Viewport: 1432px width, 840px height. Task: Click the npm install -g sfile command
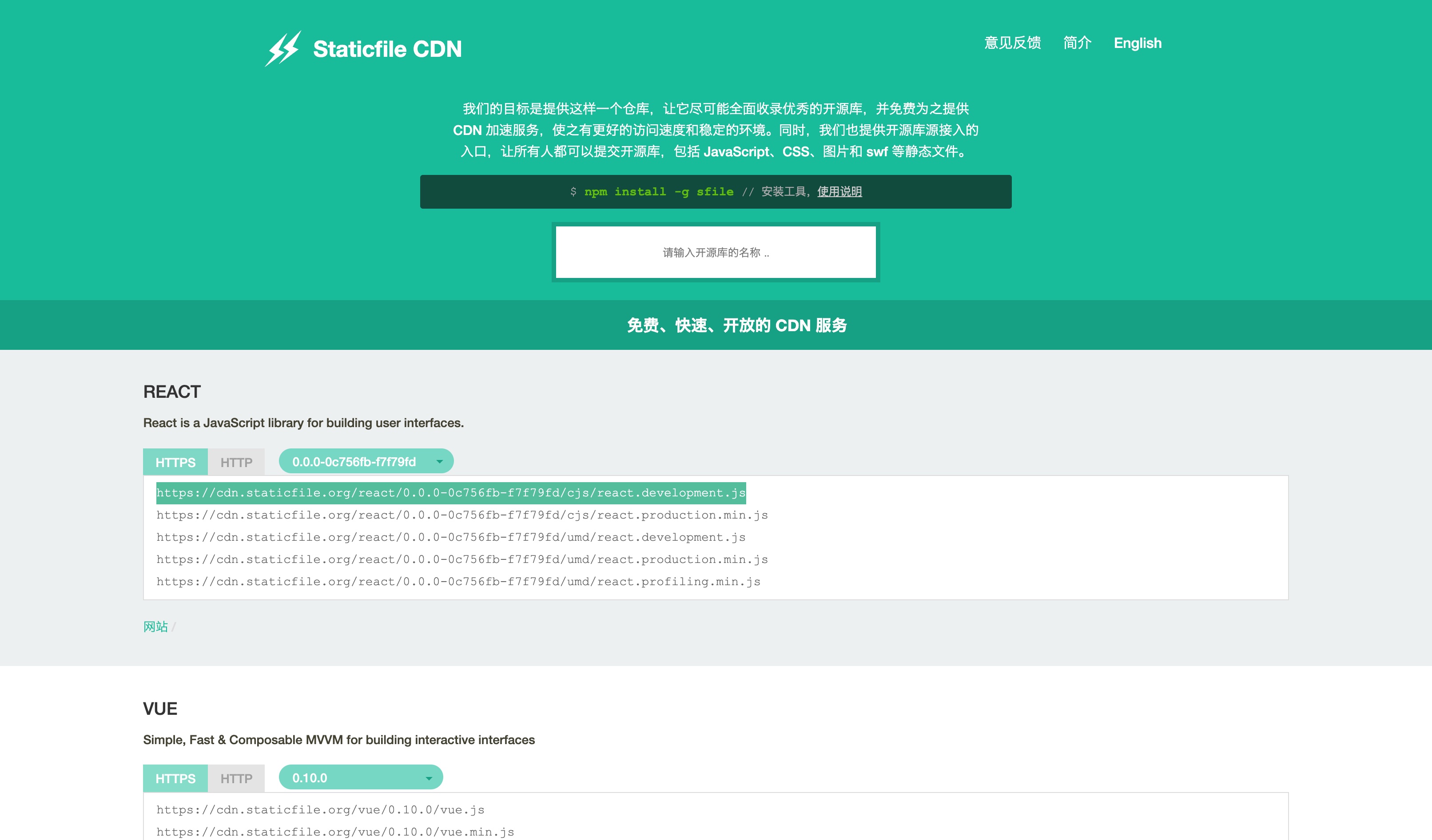point(659,192)
